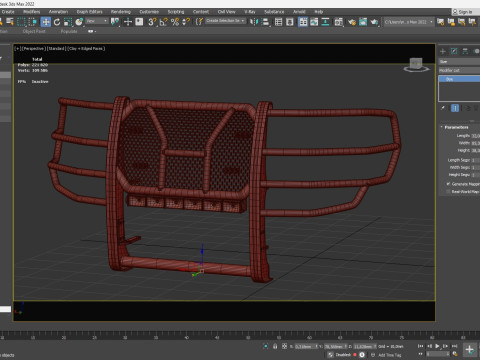This screenshot has width=480, height=360.
Task: Click the Play Animation button
Action: [437, 346]
